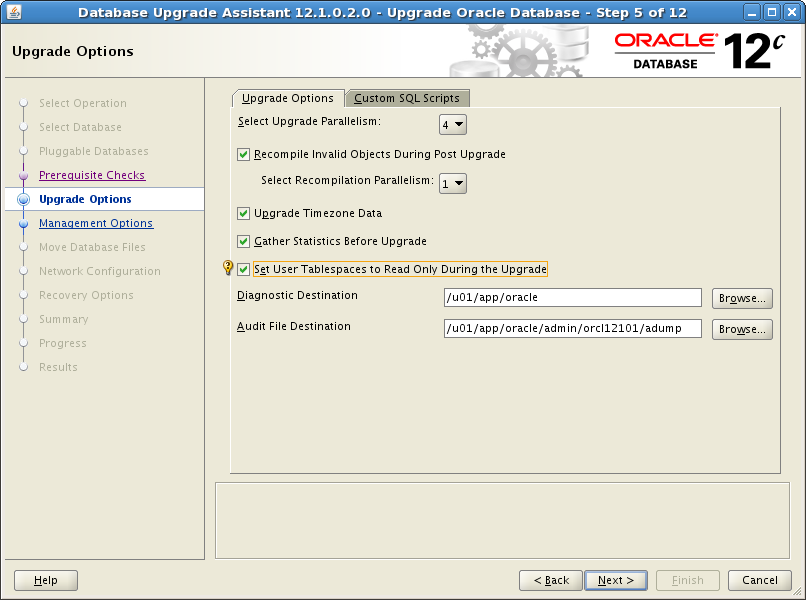Click Pluggable Databases step label
Viewport: 806px width, 600px height.
(x=94, y=151)
